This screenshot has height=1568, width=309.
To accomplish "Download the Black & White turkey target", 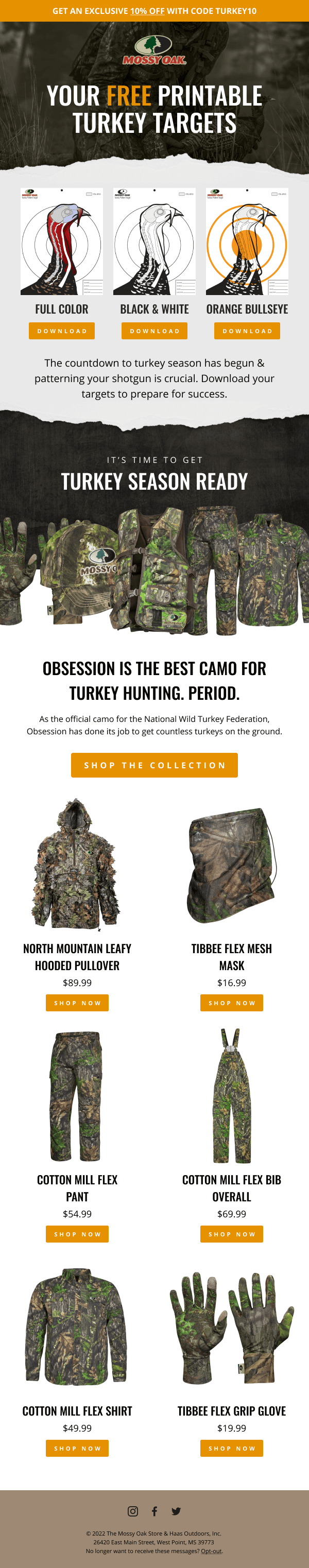I will (154, 331).
